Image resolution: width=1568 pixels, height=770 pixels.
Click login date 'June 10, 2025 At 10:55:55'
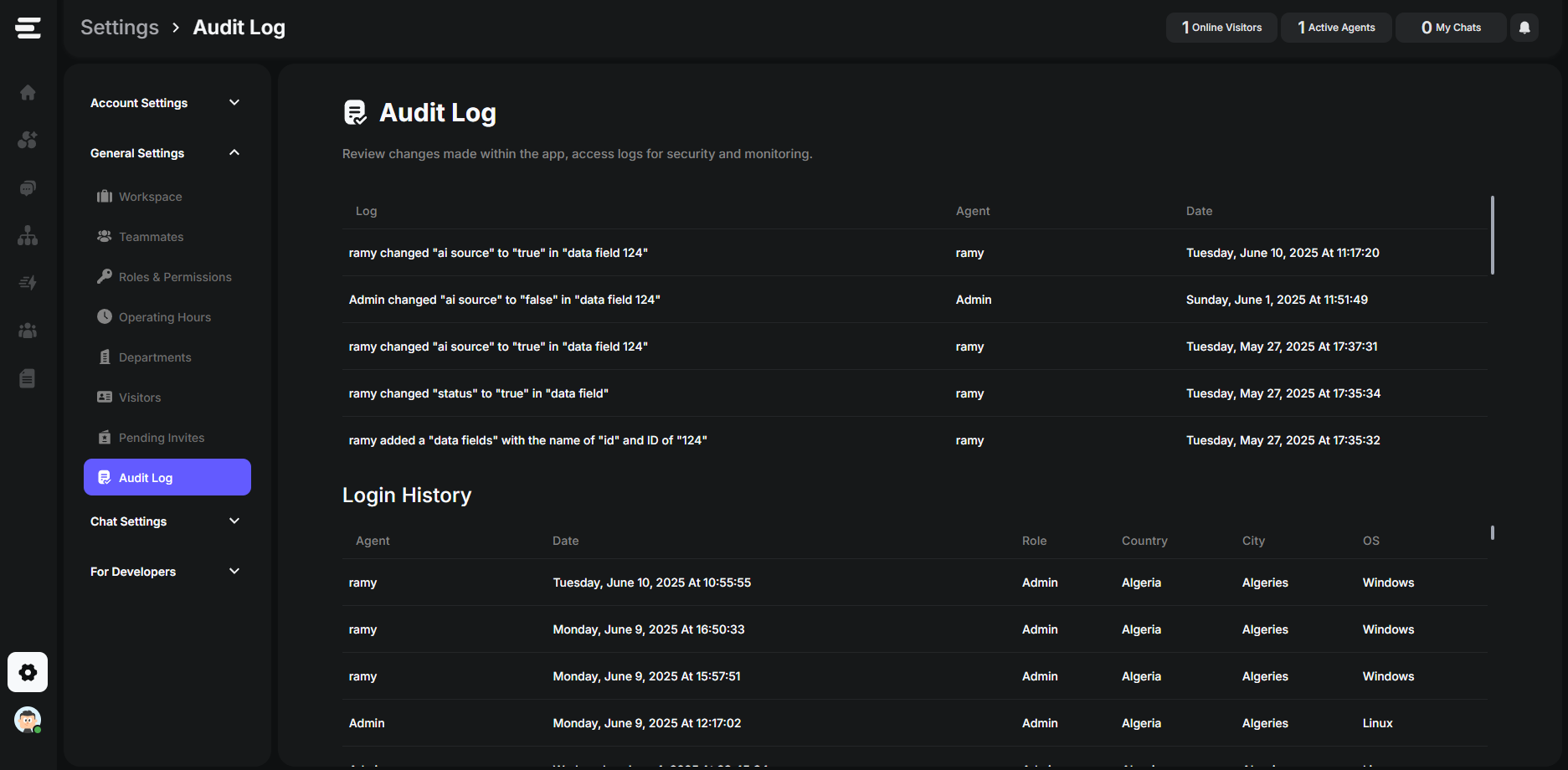(652, 583)
